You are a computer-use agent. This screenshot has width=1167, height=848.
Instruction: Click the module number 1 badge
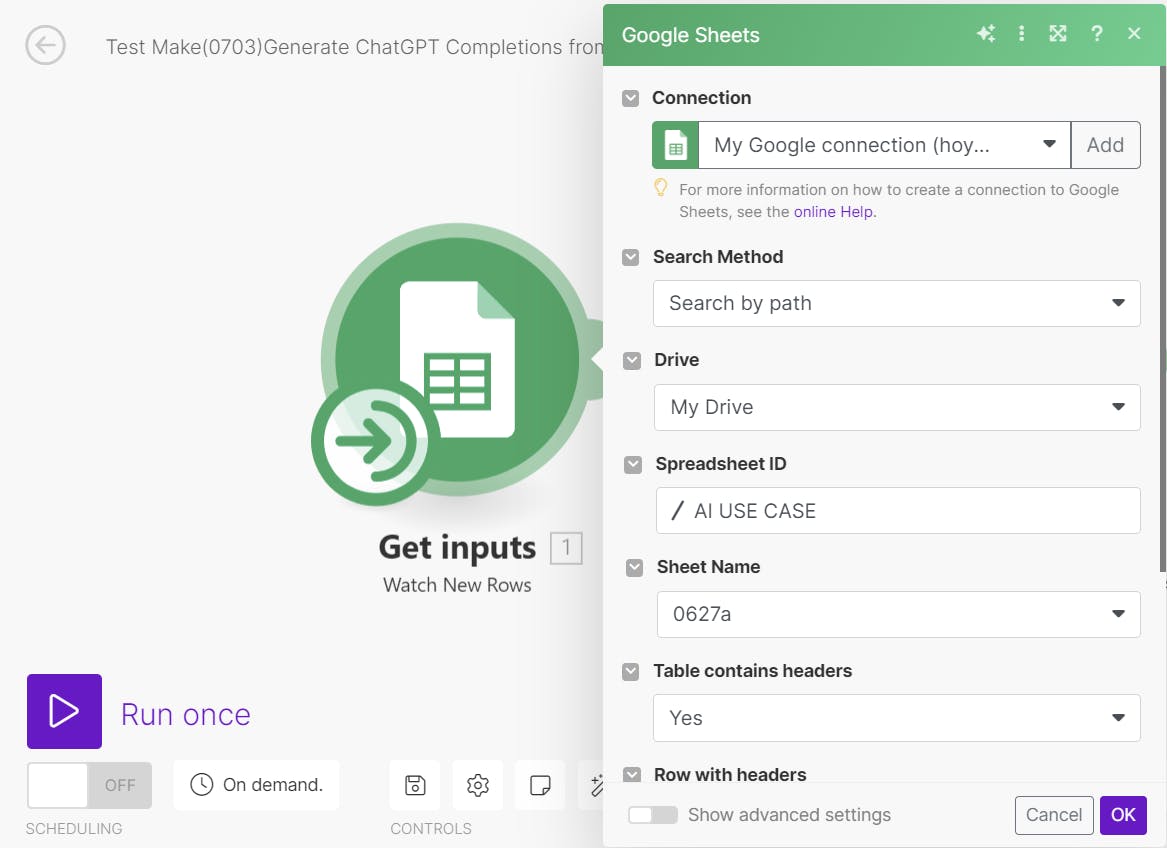[566, 548]
